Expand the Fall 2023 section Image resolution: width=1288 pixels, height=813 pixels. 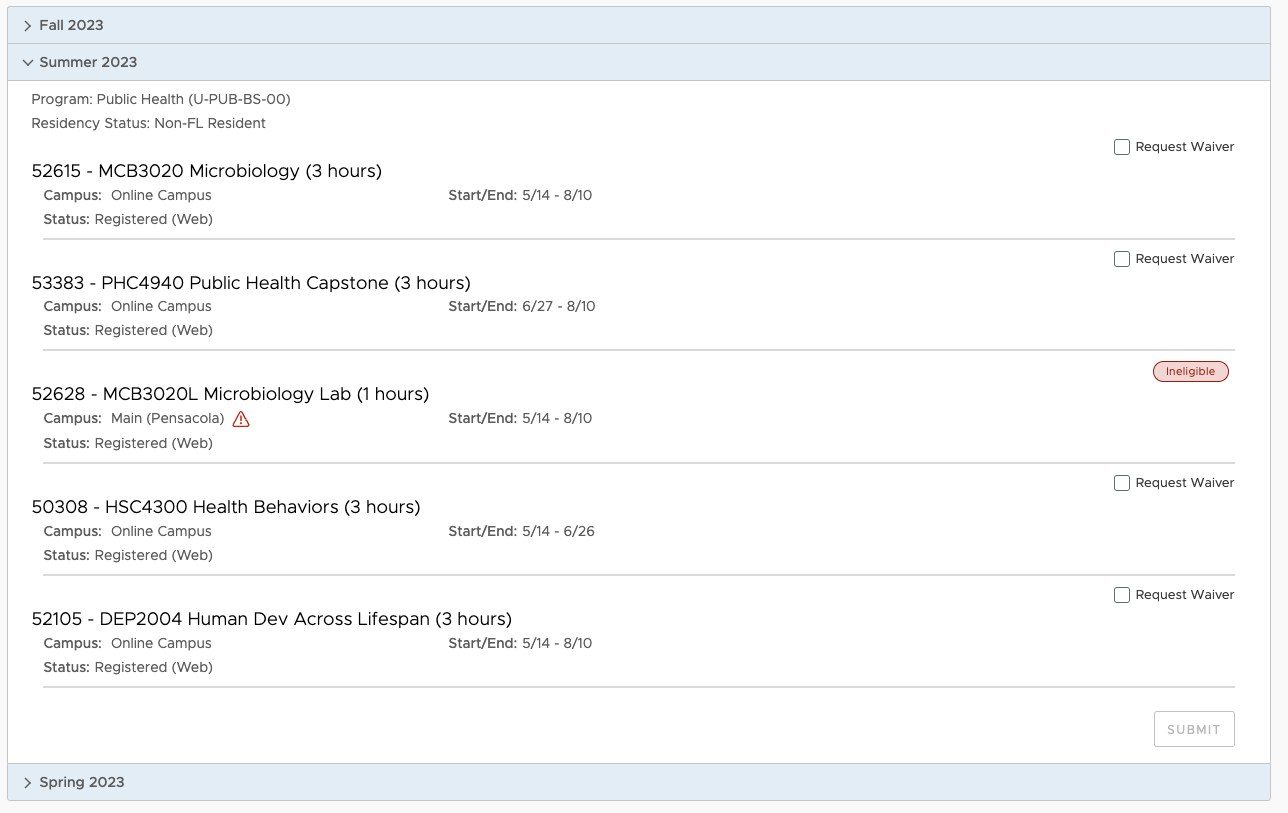point(639,25)
